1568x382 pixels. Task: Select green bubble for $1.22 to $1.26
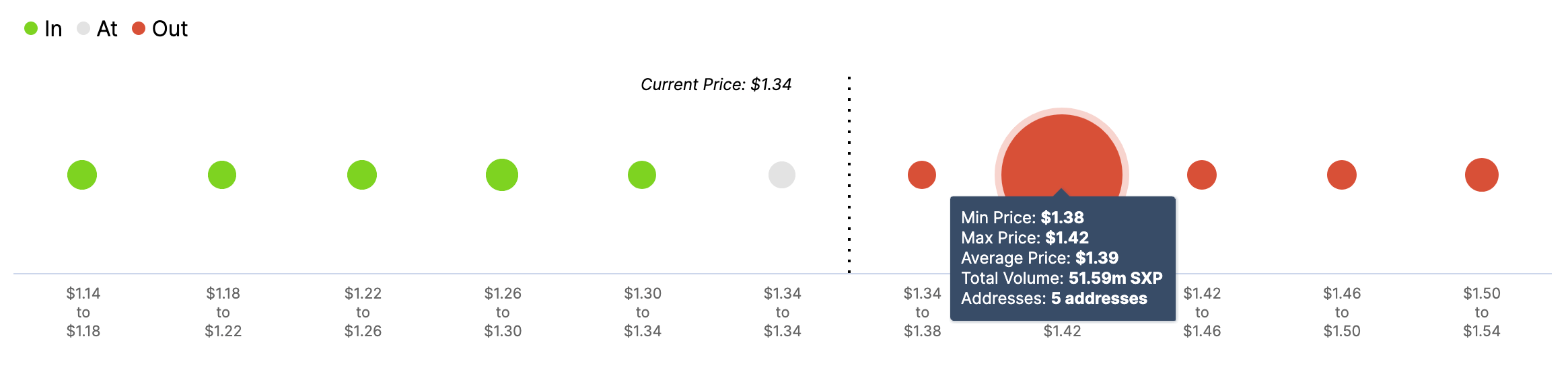(362, 175)
